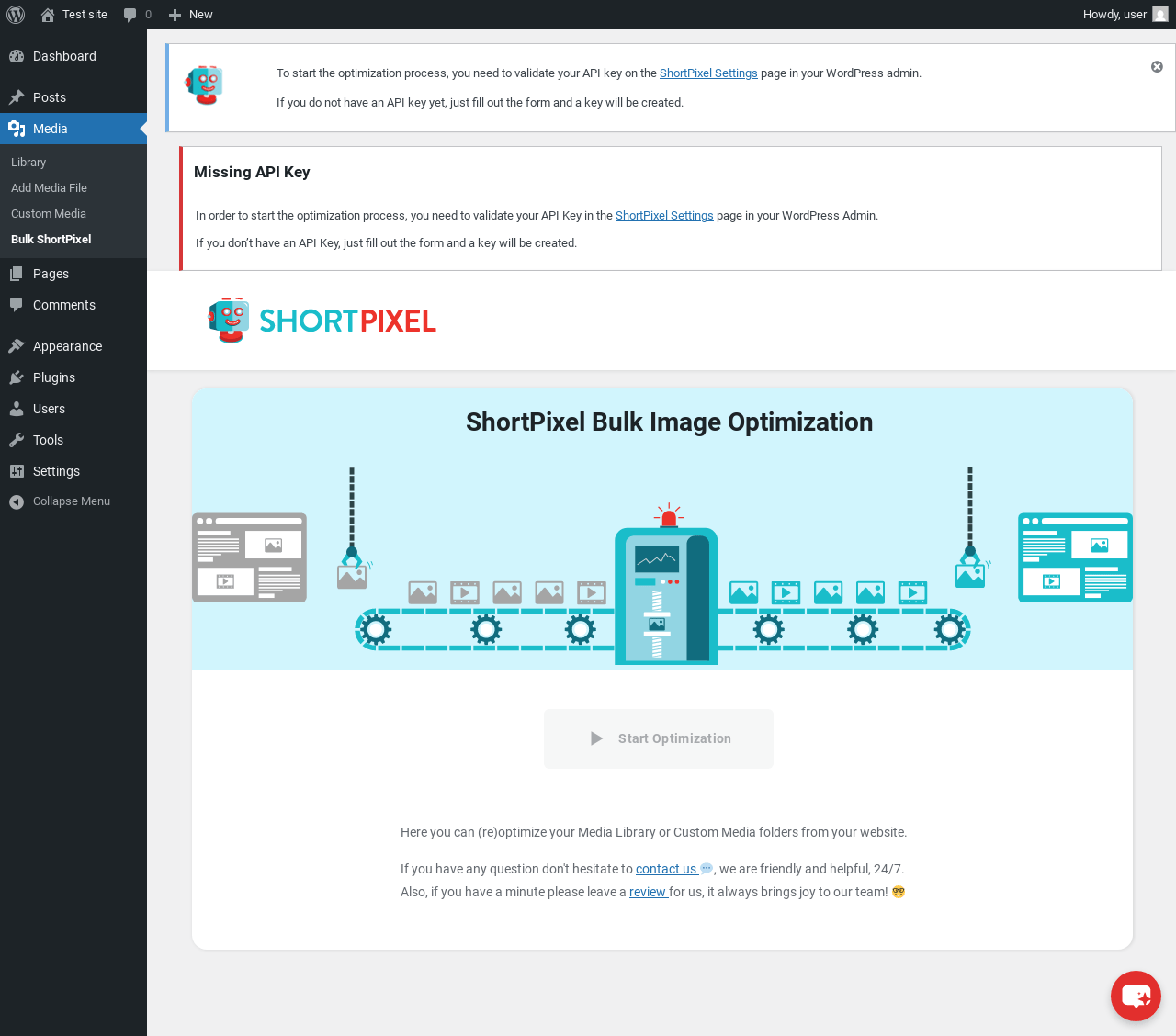This screenshot has height=1036, width=1176.
Task: Click the Dashboard gauge icon
Action: (x=17, y=56)
